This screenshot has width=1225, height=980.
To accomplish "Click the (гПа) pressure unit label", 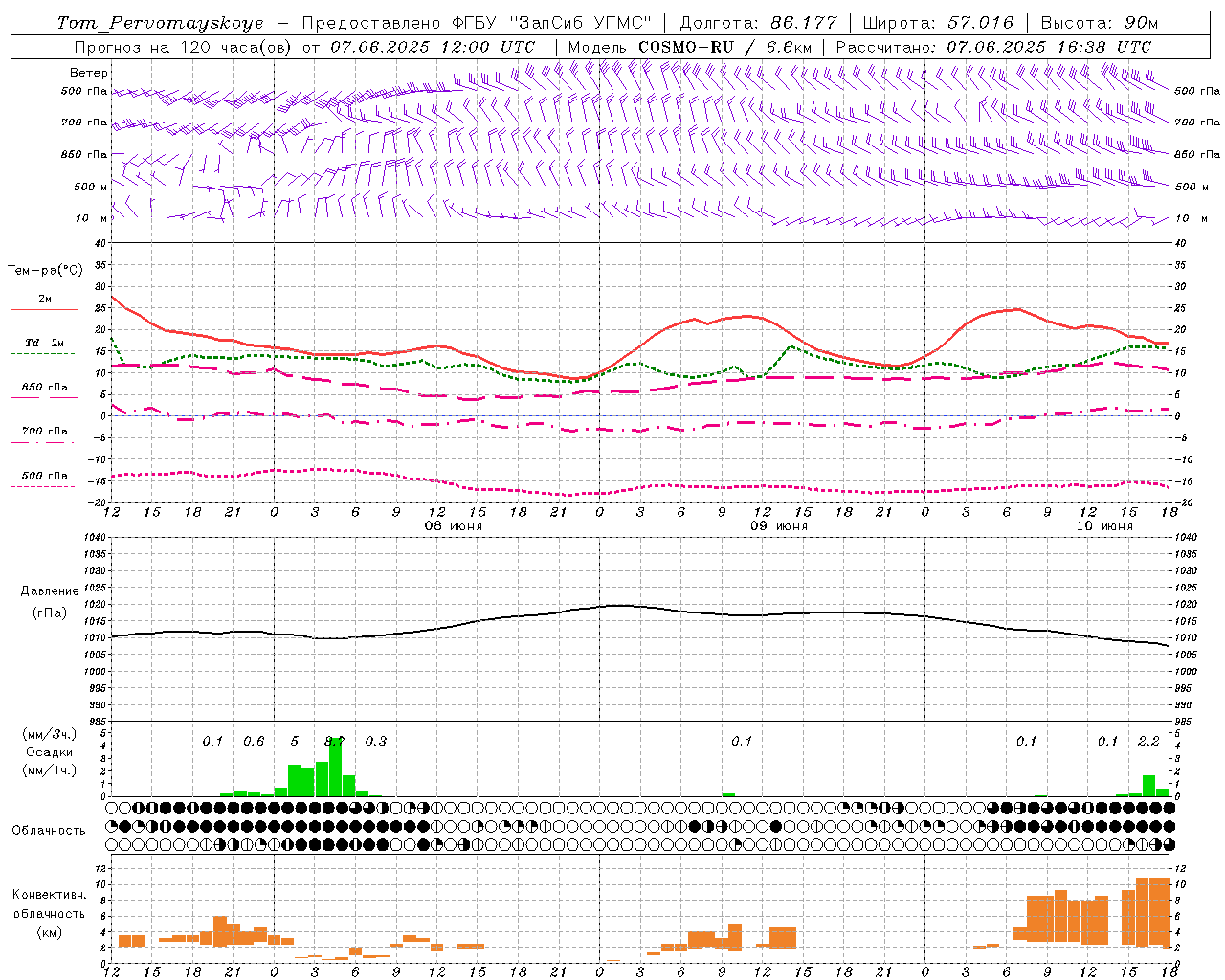I will point(49,612).
